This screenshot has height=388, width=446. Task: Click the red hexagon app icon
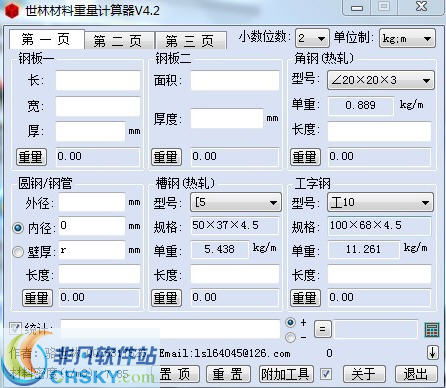[12, 10]
